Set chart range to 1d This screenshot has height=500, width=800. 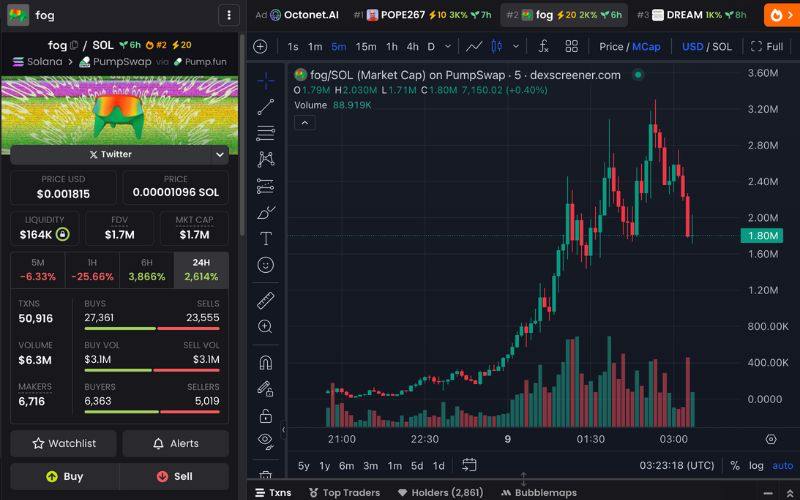[438, 466]
